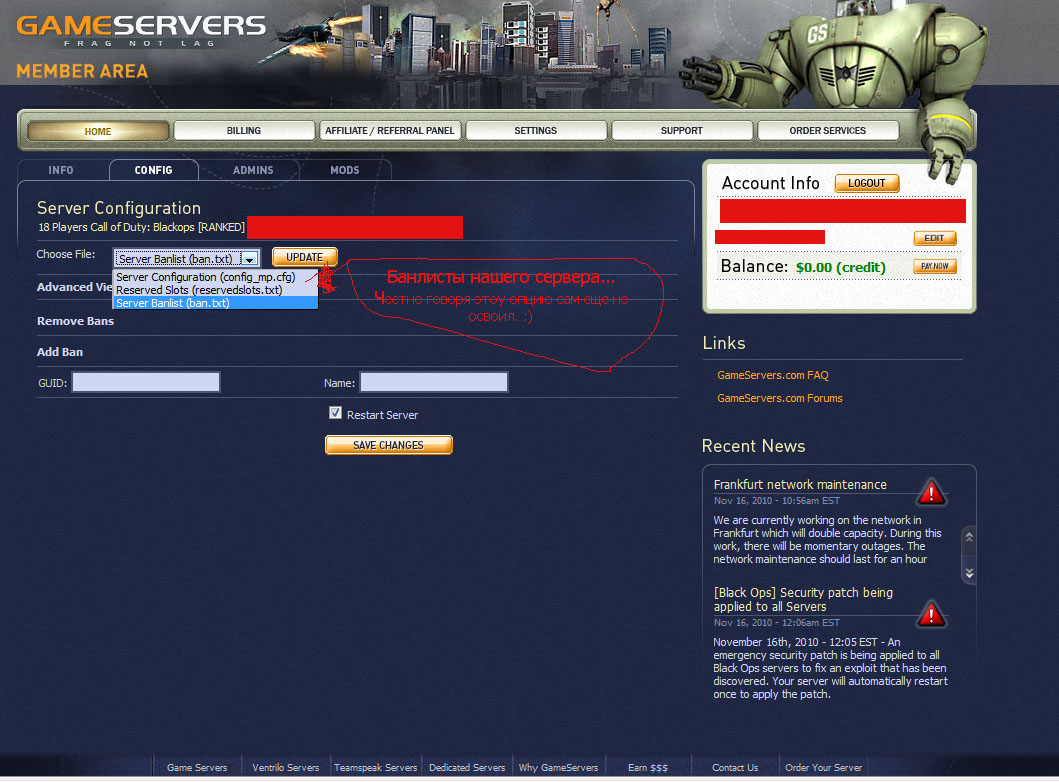The height and width of the screenshot is (782, 1059).
Task: Focus the GUID input field
Action: click(146, 382)
